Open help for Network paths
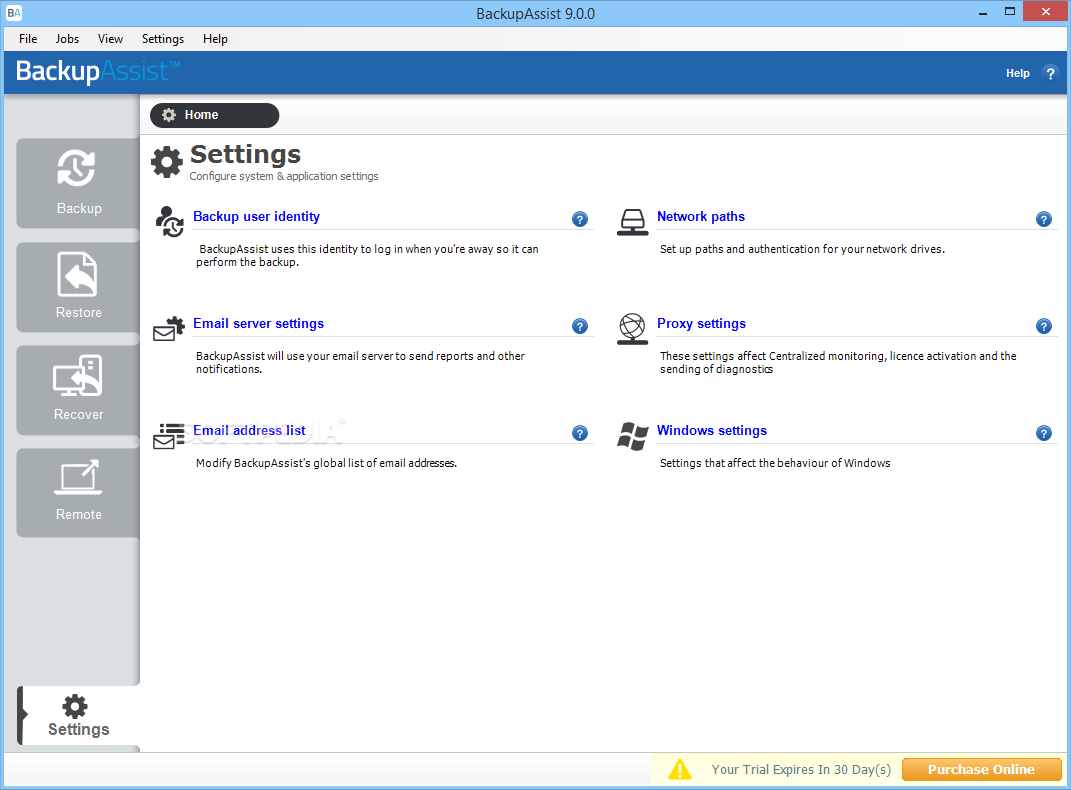1071x790 pixels. click(1044, 219)
